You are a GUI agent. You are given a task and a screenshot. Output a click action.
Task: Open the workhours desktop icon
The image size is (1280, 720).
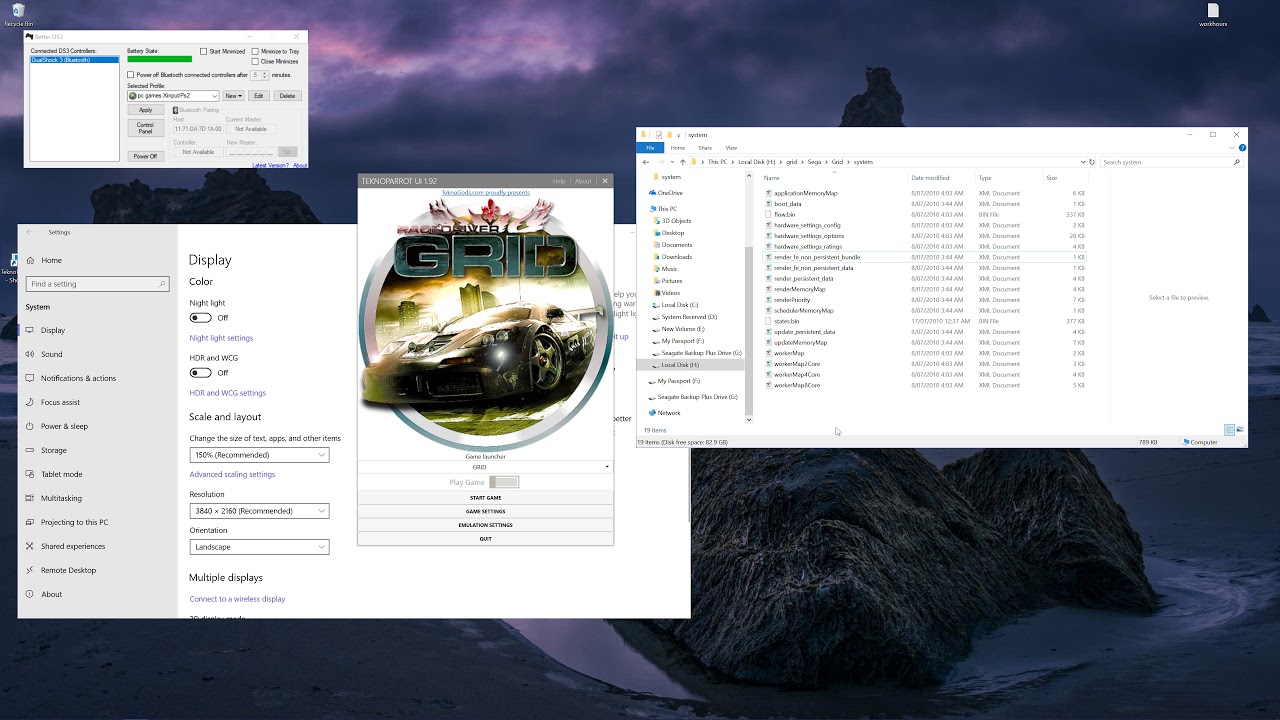1212,14
